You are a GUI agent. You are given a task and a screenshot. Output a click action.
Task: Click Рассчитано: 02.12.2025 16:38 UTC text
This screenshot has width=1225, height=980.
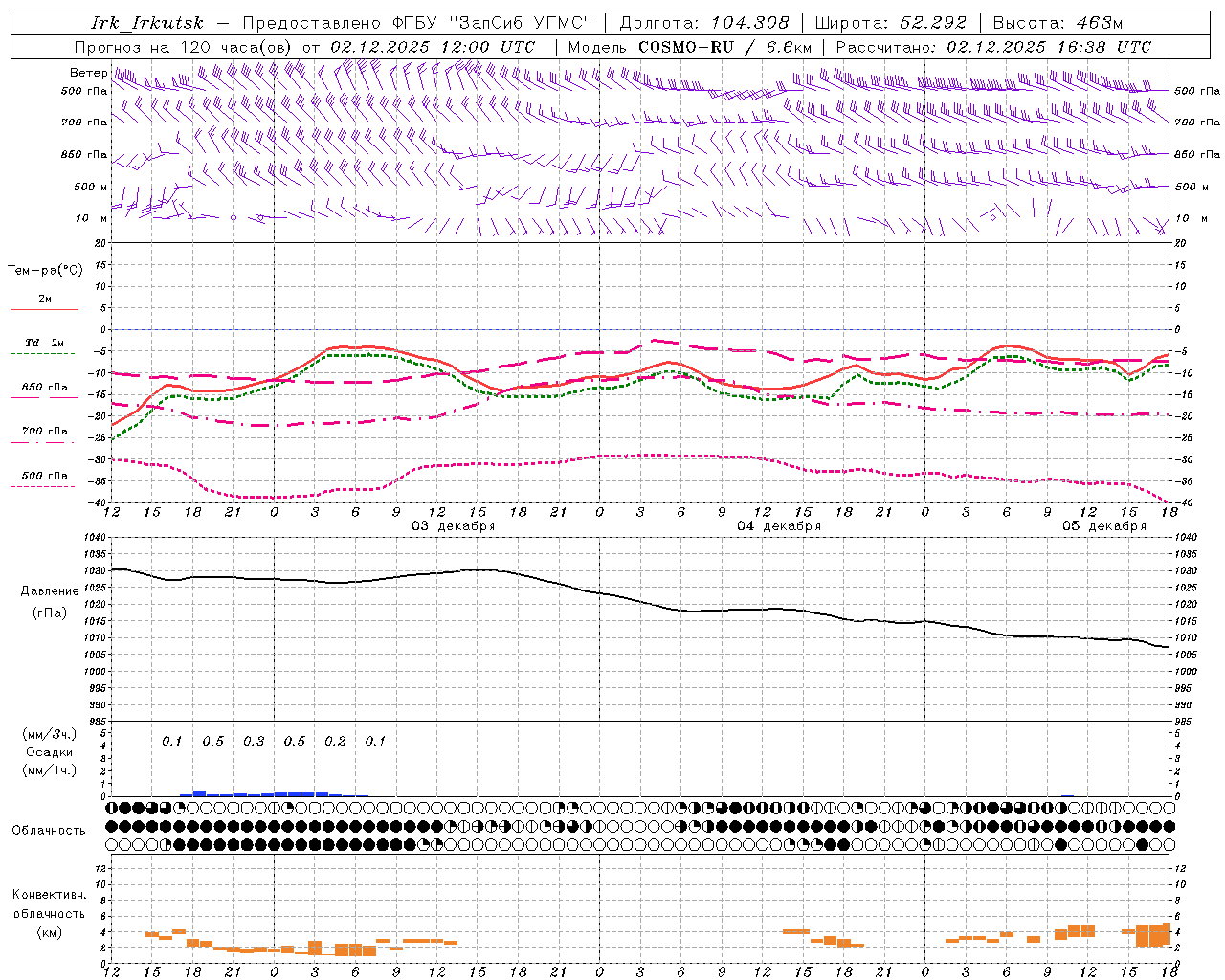point(993,47)
